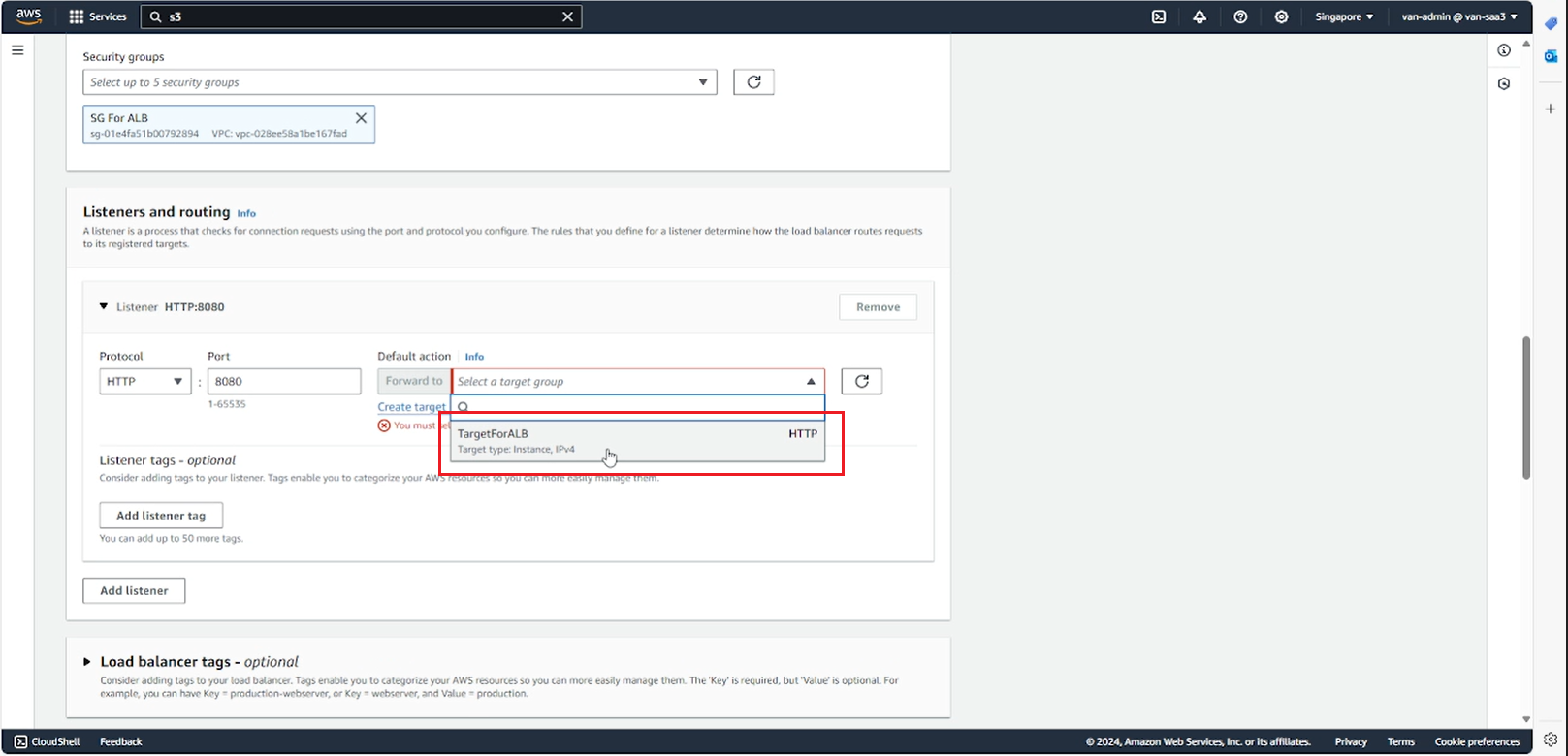The height and width of the screenshot is (756, 1568).
Task: Open the help question mark icon
Action: coord(1240,16)
